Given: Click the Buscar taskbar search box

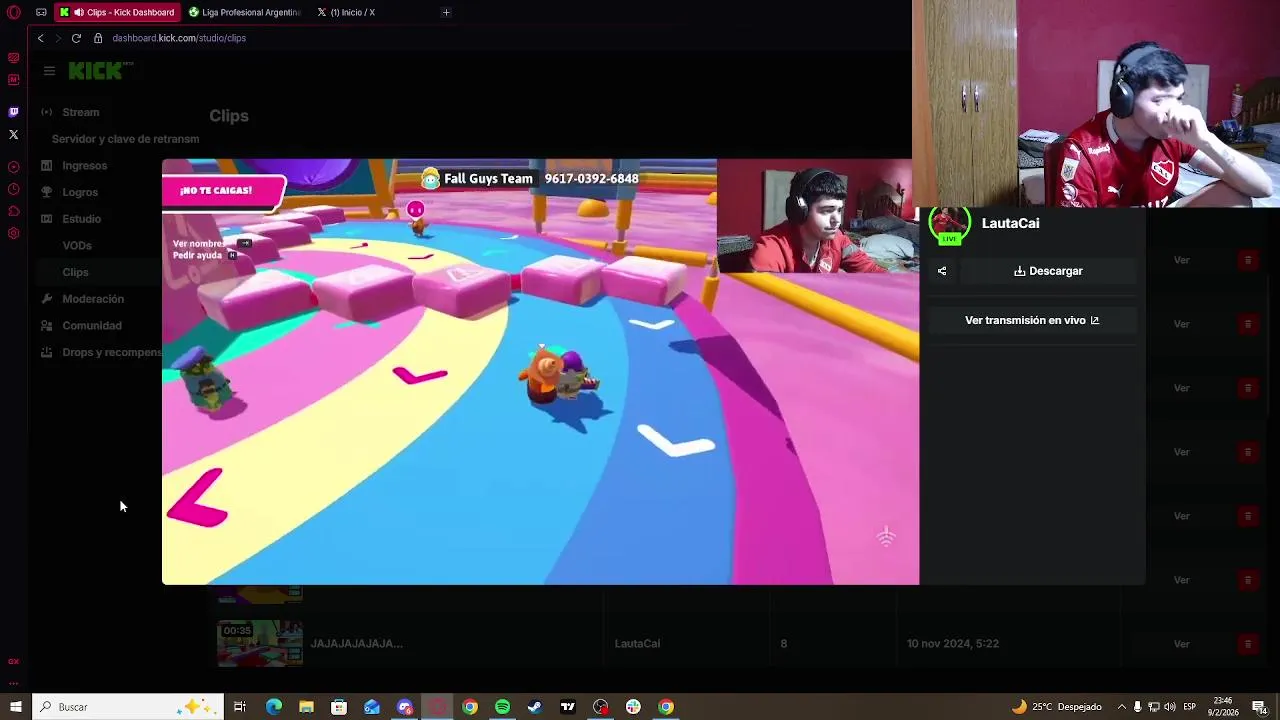Looking at the screenshot, I should tap(128, 707).
